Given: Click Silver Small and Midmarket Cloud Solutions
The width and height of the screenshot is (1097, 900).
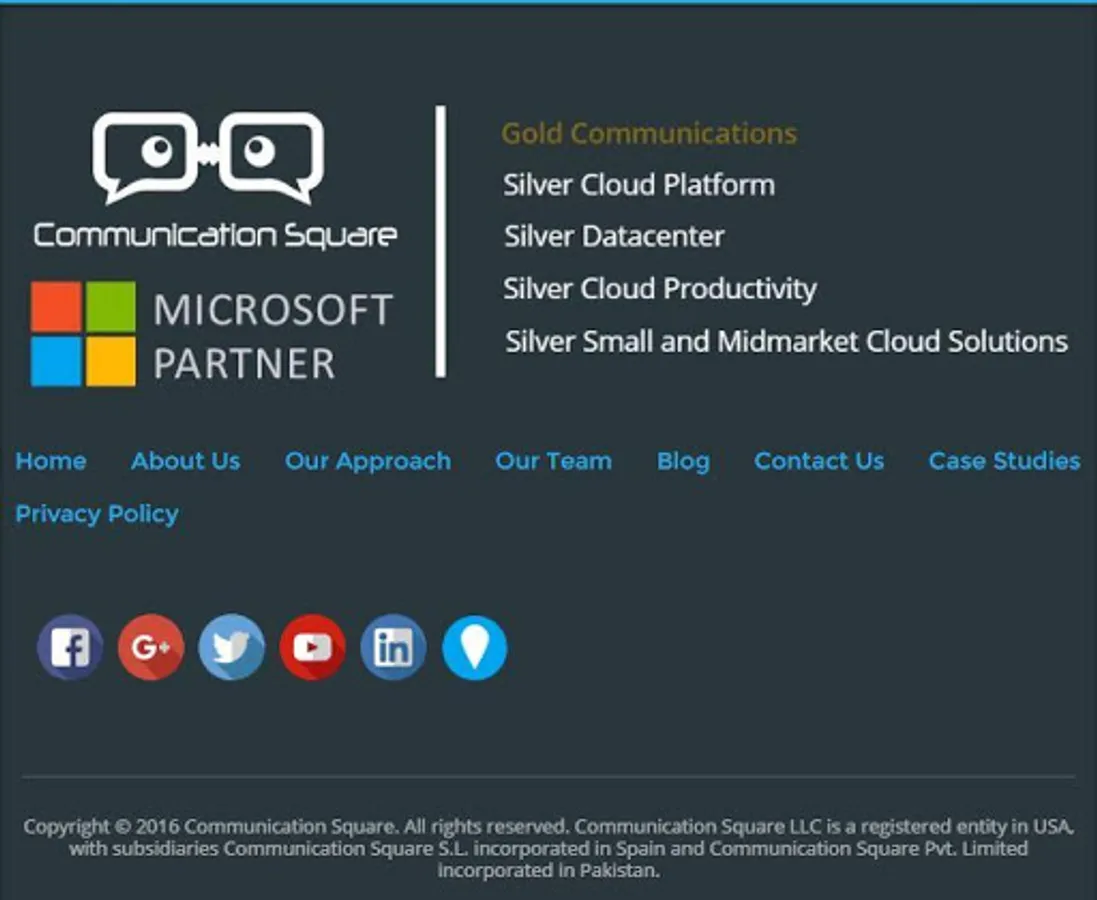Looking at the screenshot, I should (x=786, y=342).
